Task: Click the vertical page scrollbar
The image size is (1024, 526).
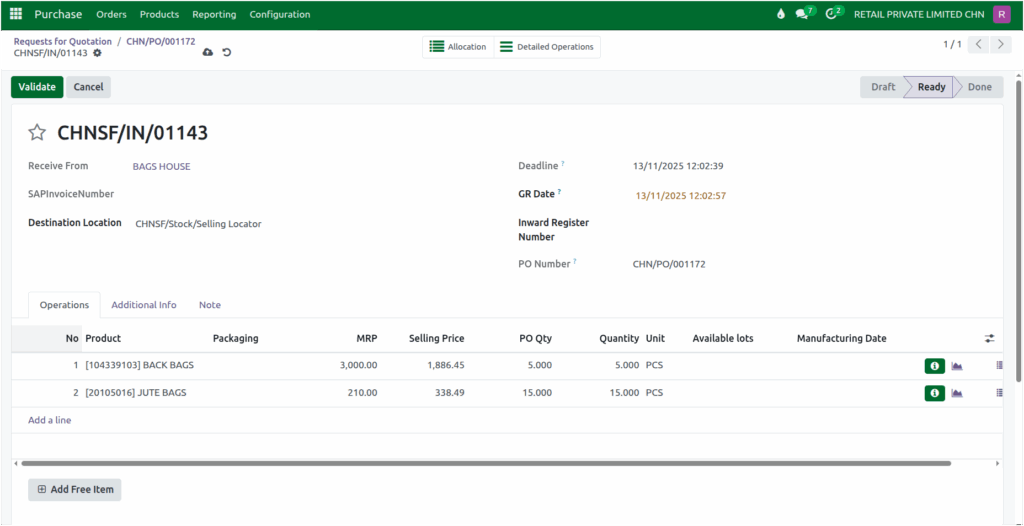Action: click(x=1019, y=229)
